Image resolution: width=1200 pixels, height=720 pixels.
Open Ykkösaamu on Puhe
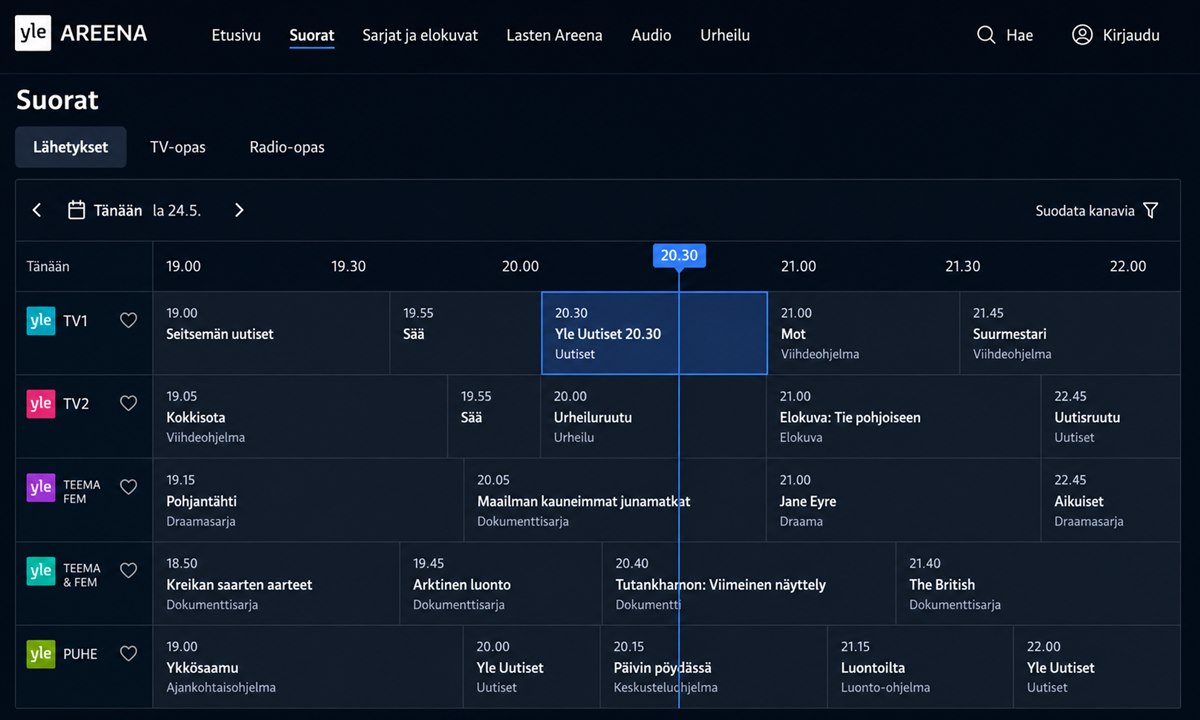(308, 667)
